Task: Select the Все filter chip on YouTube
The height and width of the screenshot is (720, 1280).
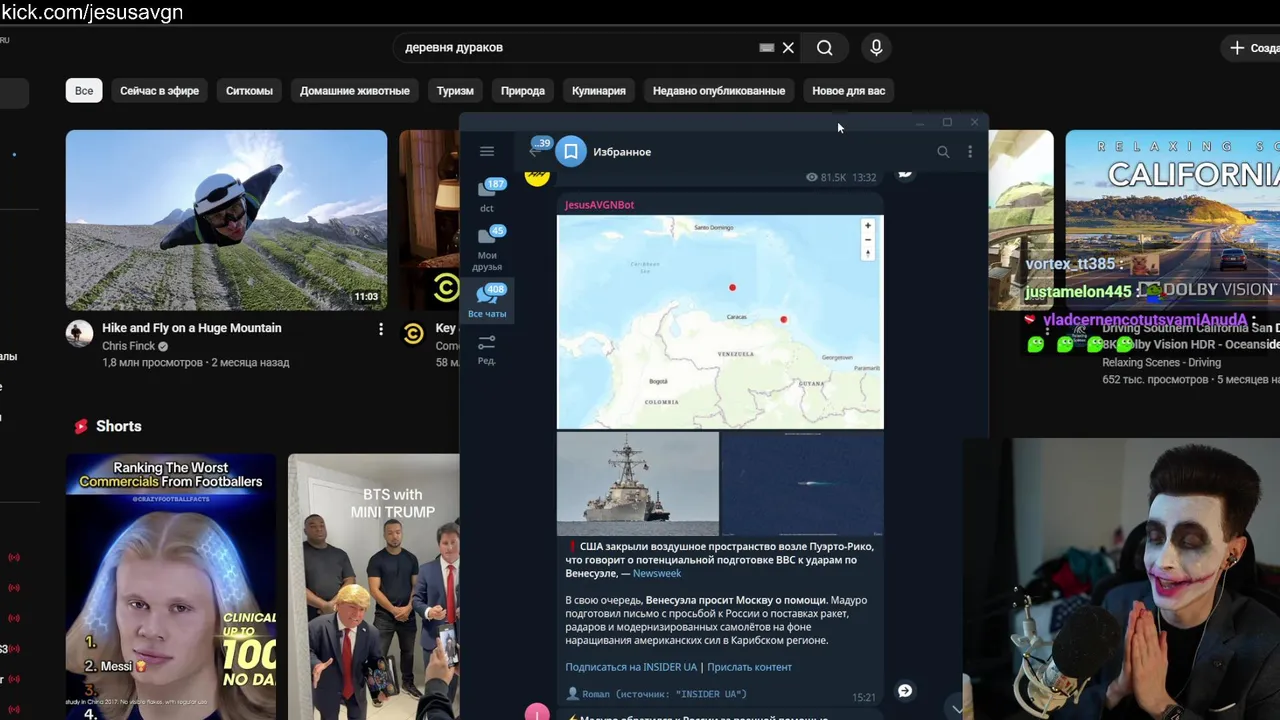Action: [84, 91]
